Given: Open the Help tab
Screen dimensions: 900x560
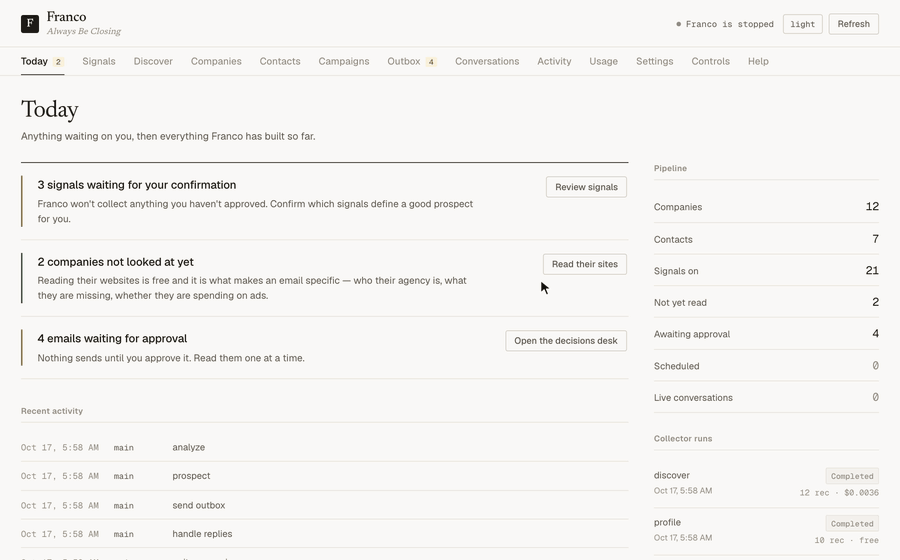Looking at the screenshot, I should (758, 61).
